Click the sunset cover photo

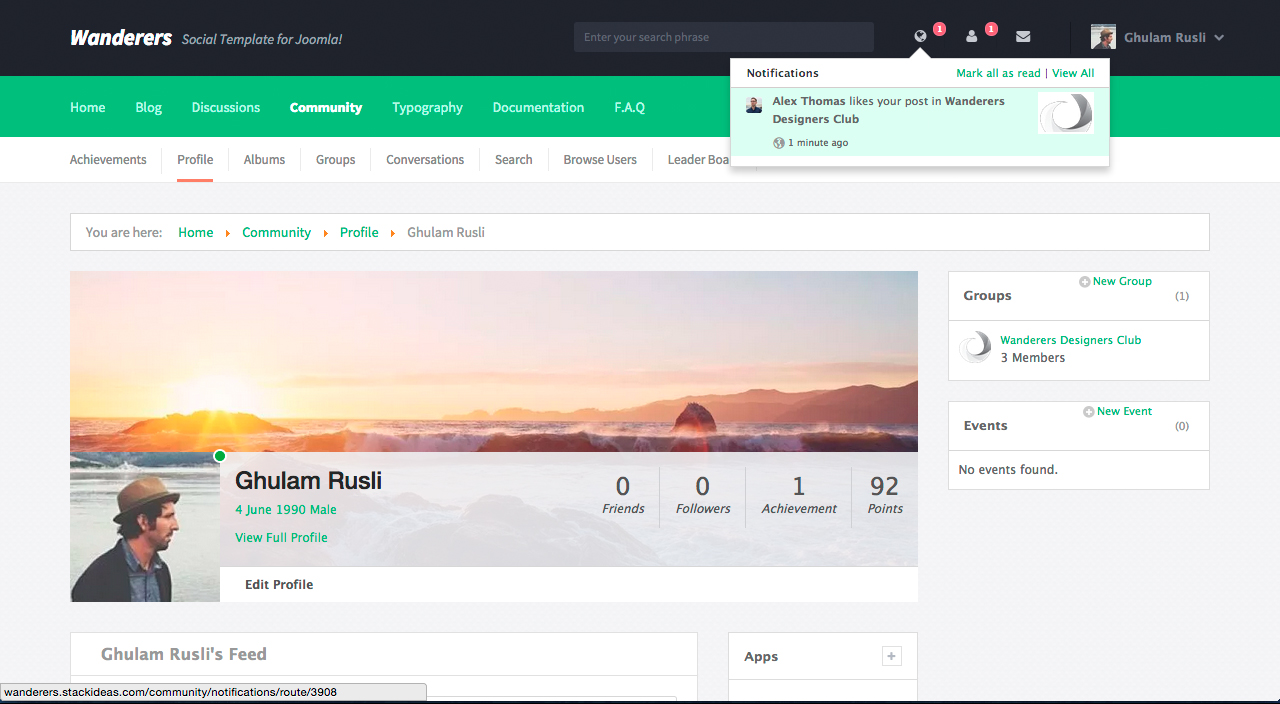pyautogui.click(x=494, y=361)
